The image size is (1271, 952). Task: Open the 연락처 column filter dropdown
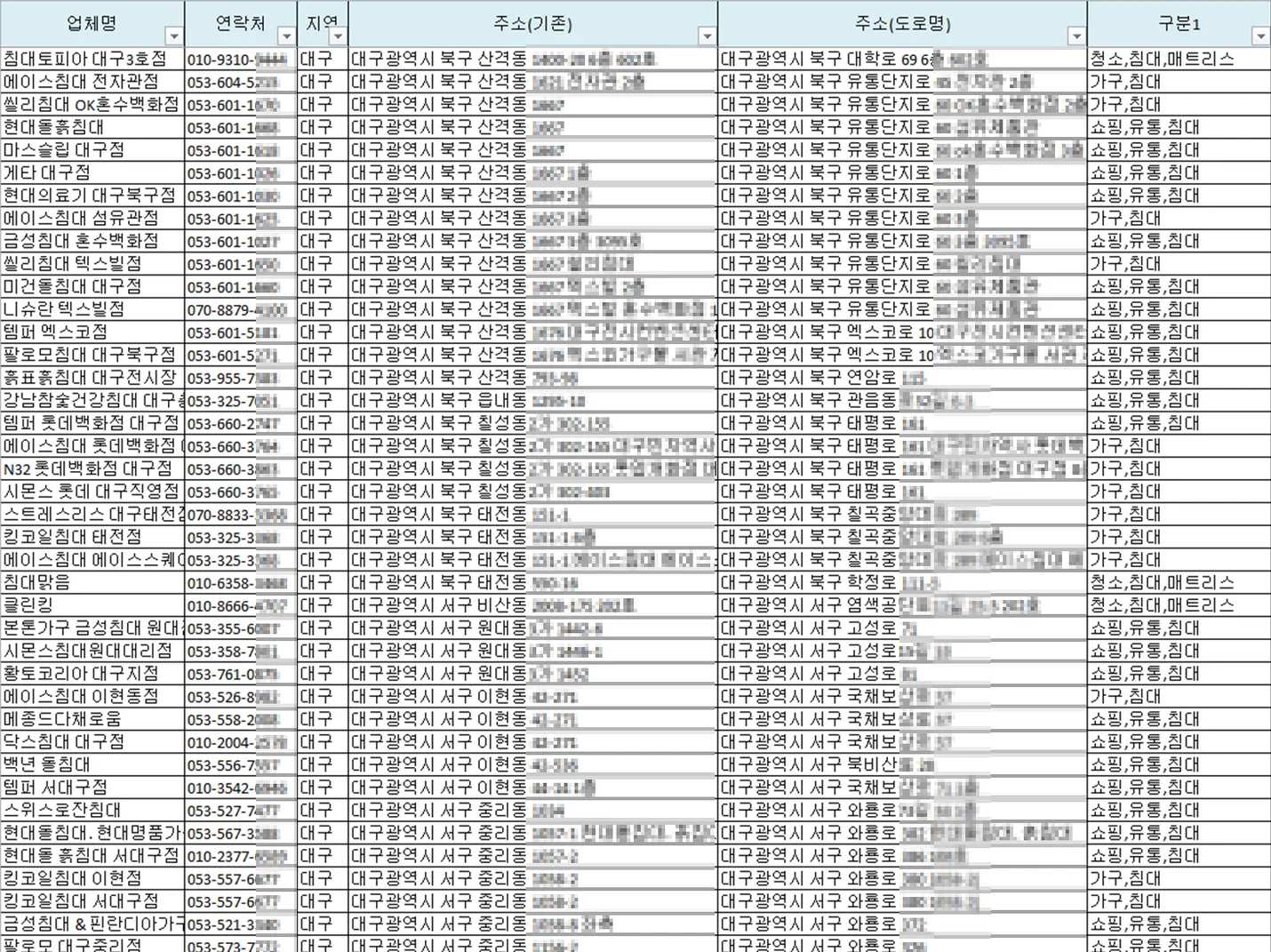286,36
